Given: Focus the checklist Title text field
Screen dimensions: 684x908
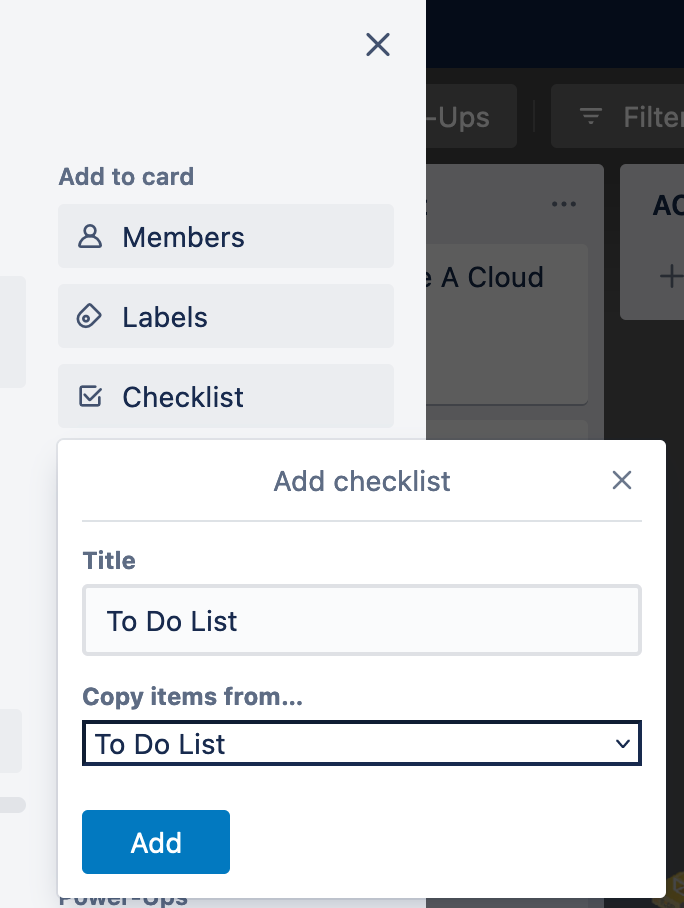Looking at the screenshot, I should tap(361, 621).
